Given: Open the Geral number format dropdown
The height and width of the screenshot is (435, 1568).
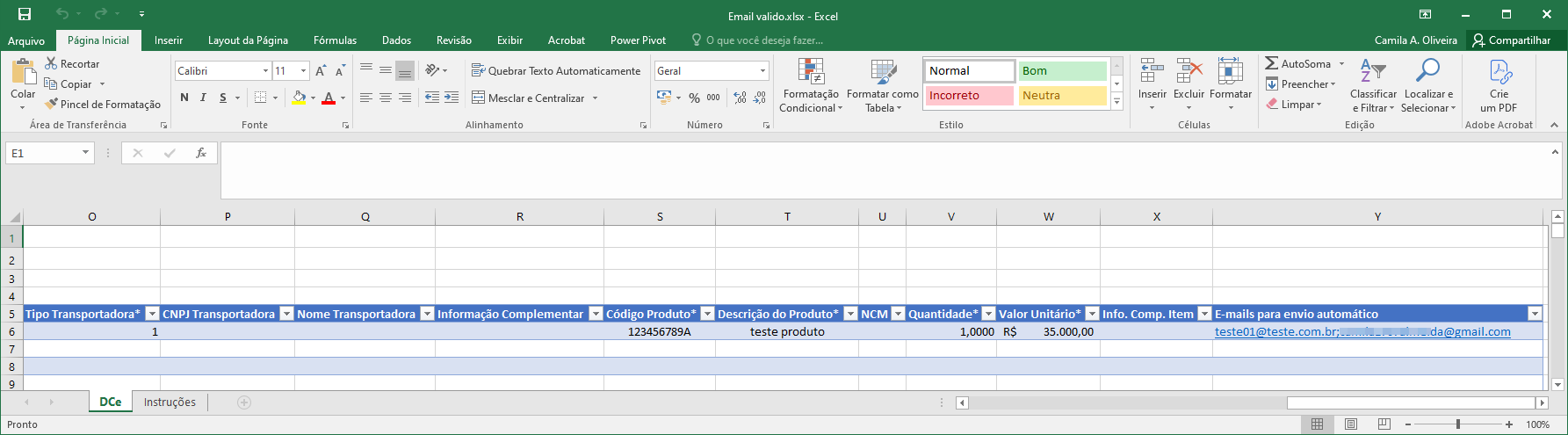Looking at the screenshot, I should [762, 70].
